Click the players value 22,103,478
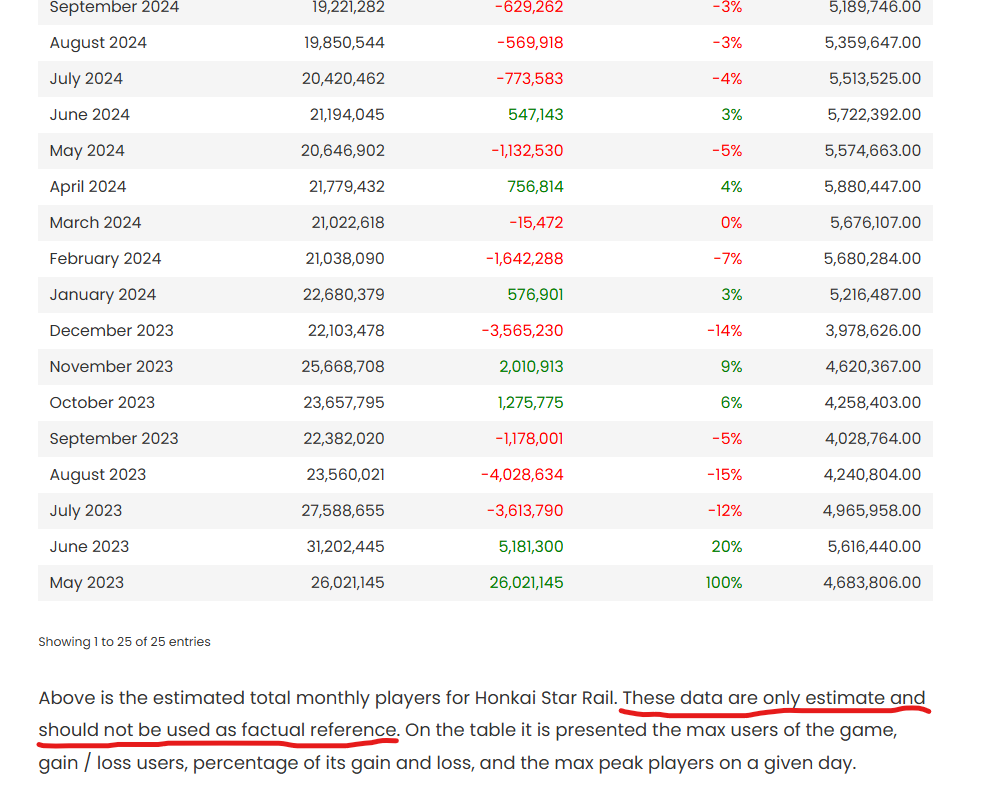Screen dimensions: 986x792 [x=346, y=331]
